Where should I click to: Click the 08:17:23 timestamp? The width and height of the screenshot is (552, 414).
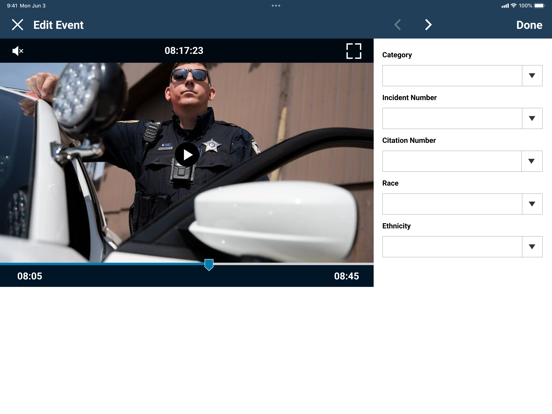184,51
